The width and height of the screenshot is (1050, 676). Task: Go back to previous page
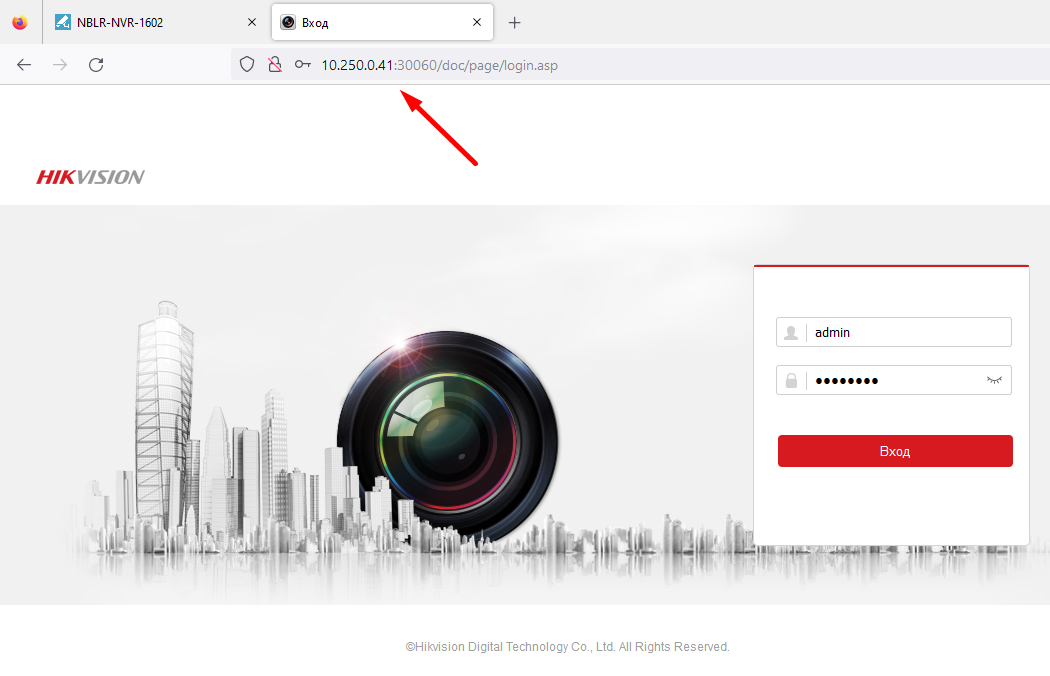tap(24, 65)
